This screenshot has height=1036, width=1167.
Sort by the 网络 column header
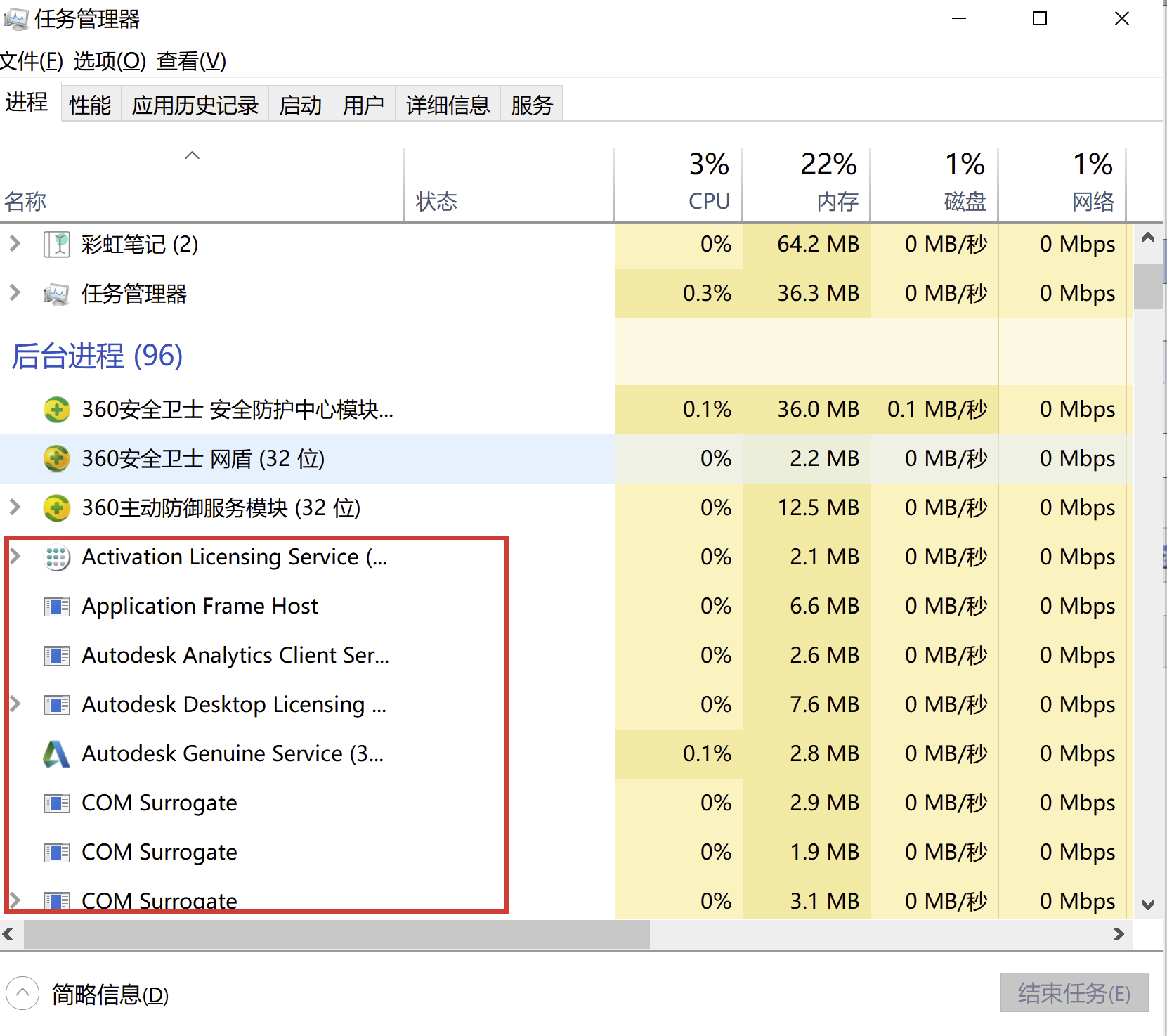(x=1062, y=186)
